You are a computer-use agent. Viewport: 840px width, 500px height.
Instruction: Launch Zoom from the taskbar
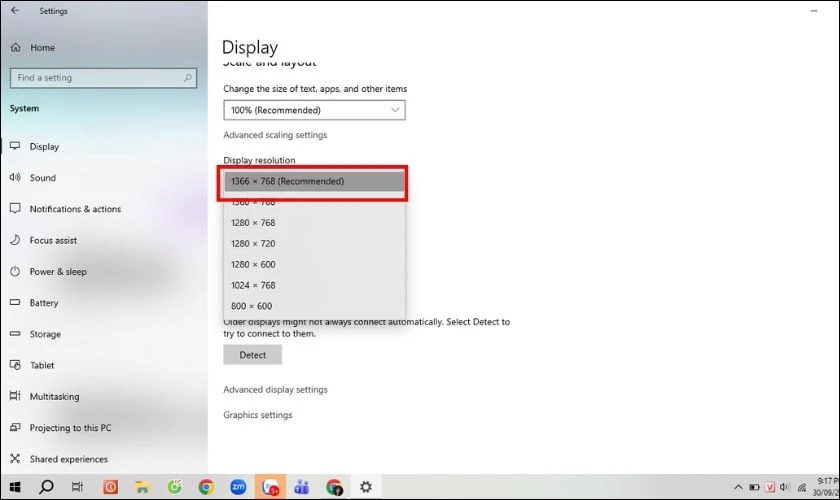click(x=238, y=487)
